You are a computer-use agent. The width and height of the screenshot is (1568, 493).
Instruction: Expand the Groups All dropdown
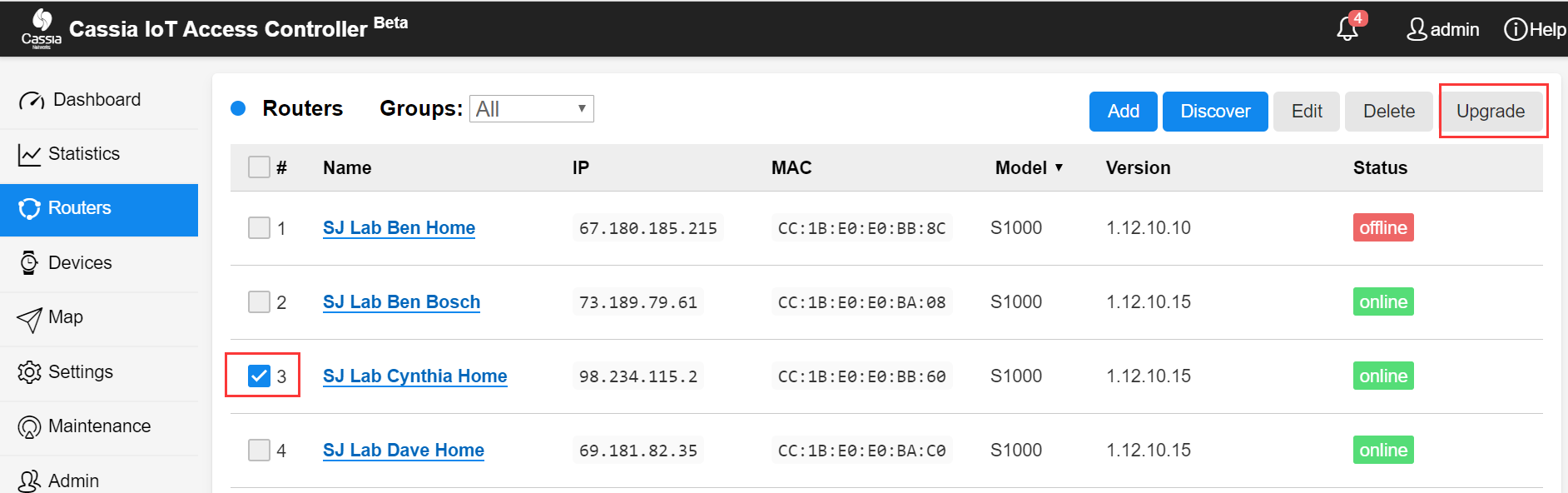pos(531,109)
